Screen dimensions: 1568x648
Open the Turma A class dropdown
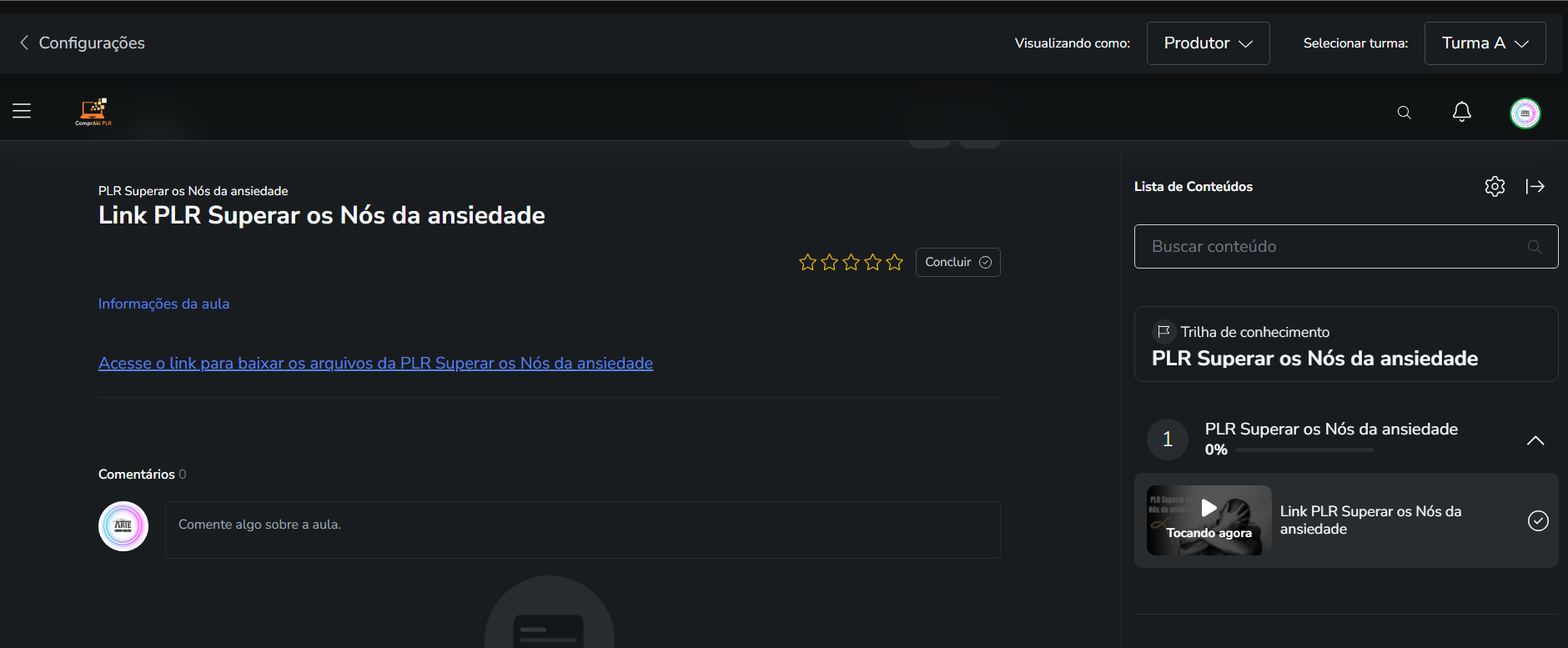(x=1485, y=43)
